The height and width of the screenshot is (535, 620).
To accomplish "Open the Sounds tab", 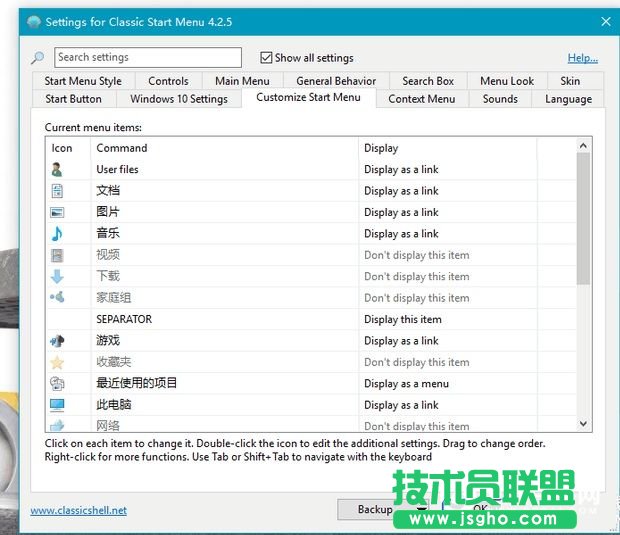I will tap(500, 99).
